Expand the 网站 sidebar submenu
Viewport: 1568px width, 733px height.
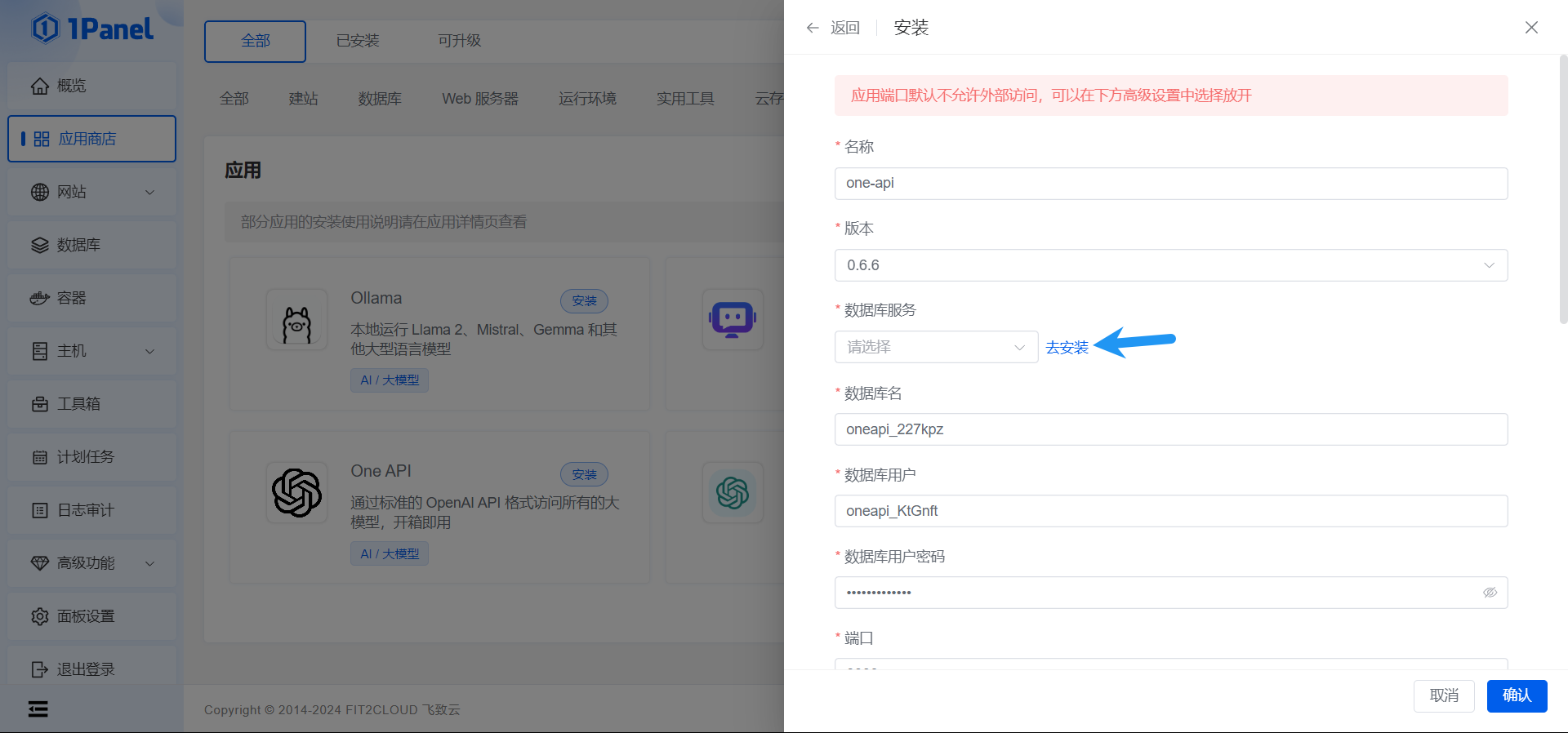coord(149,192)
